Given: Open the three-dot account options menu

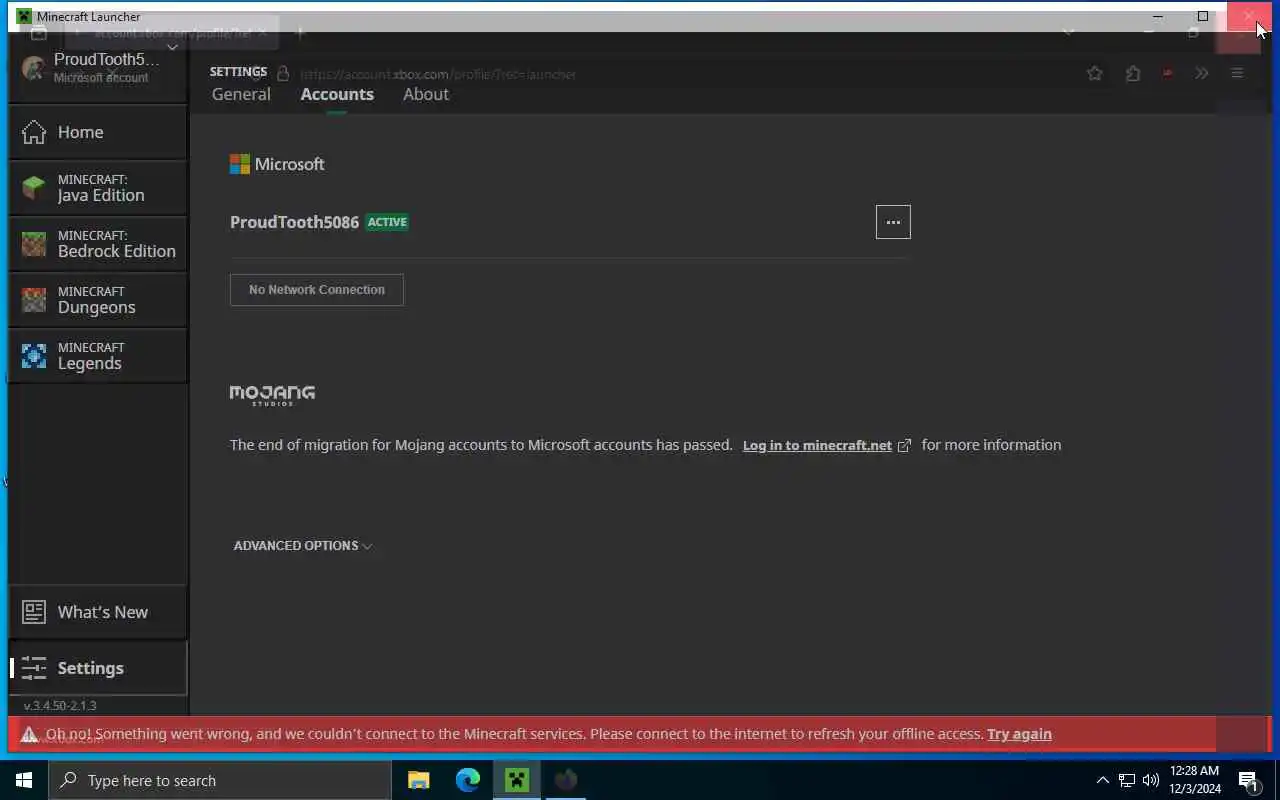Looking at the screenshot, I should point(893,222).
